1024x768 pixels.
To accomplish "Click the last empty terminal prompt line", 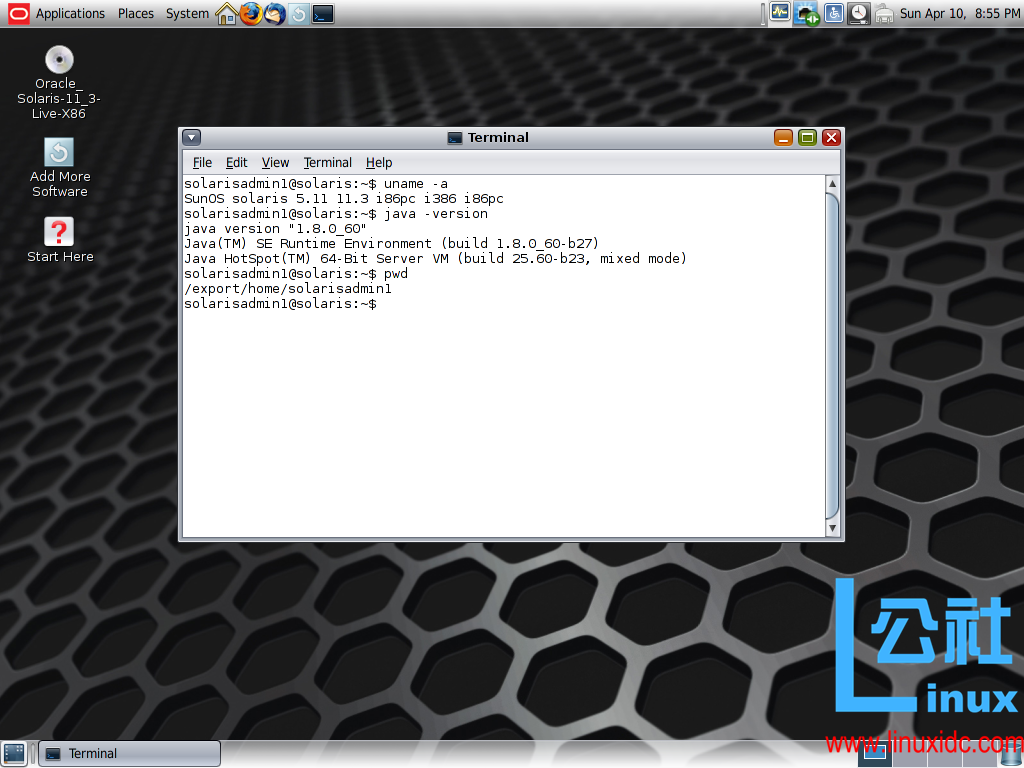I will pos(280,304).
